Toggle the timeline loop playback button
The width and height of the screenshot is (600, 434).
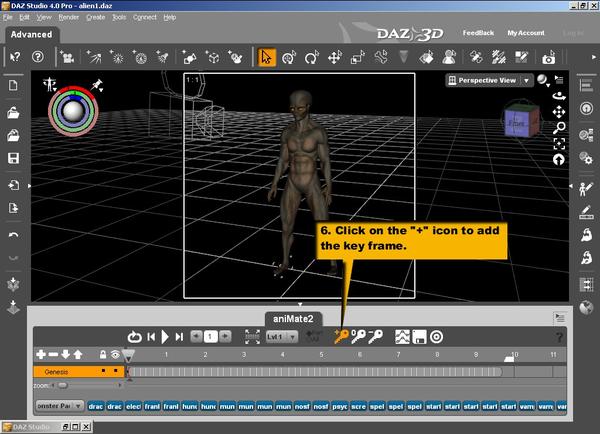pyautogui.click(x=135, y=337)
